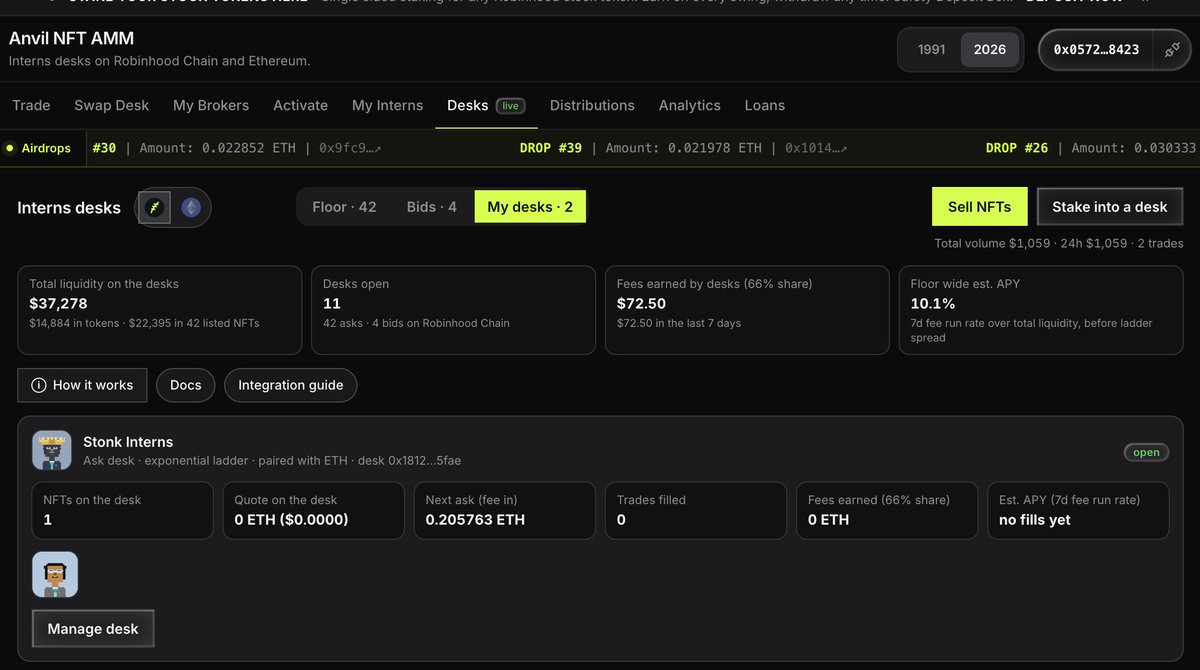Viewport: 1200px width, 670px height.
Task: Select the Robinhood Chain lightning icon
Action: point(154,207)
